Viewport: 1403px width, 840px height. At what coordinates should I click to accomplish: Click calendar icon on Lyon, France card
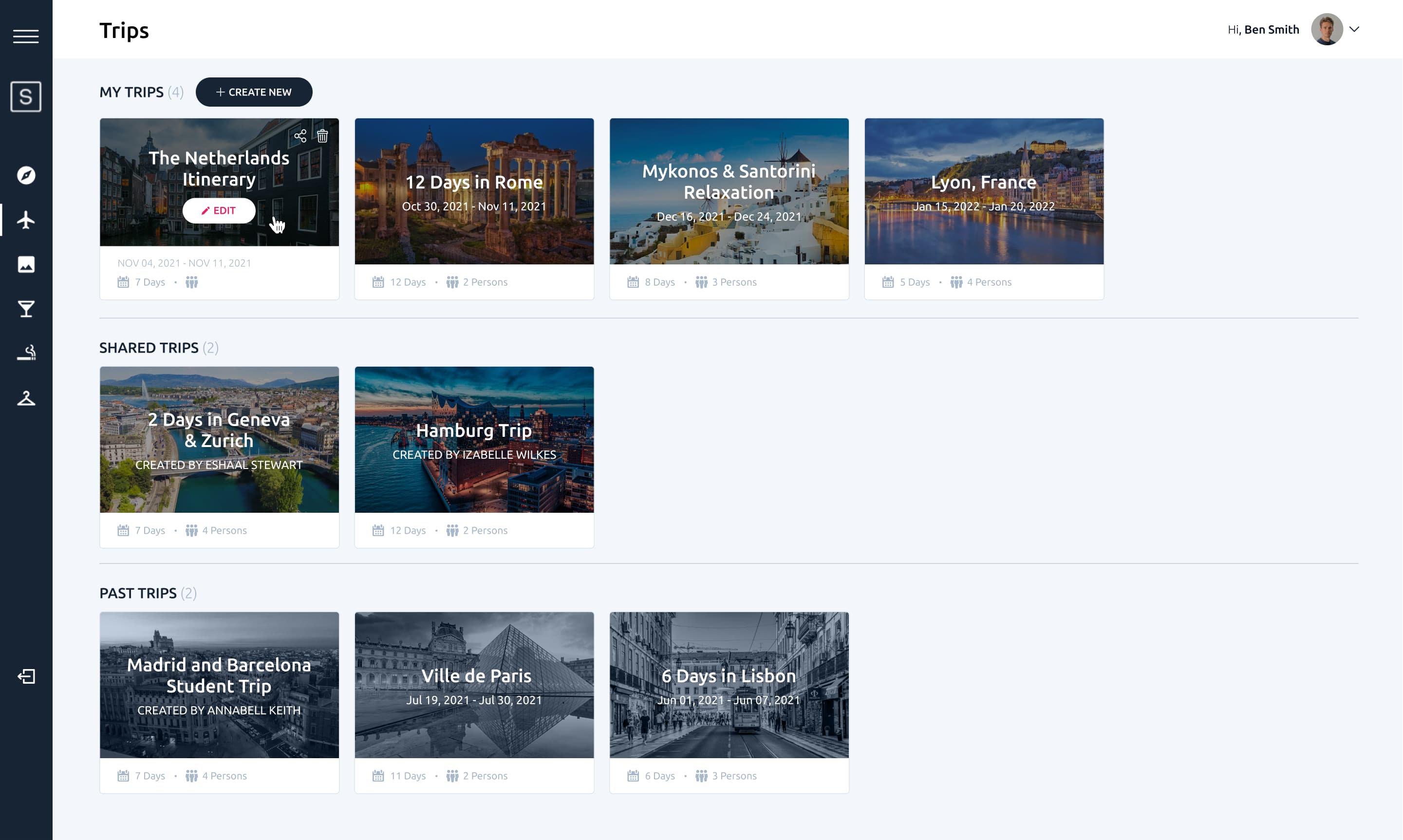888,282
